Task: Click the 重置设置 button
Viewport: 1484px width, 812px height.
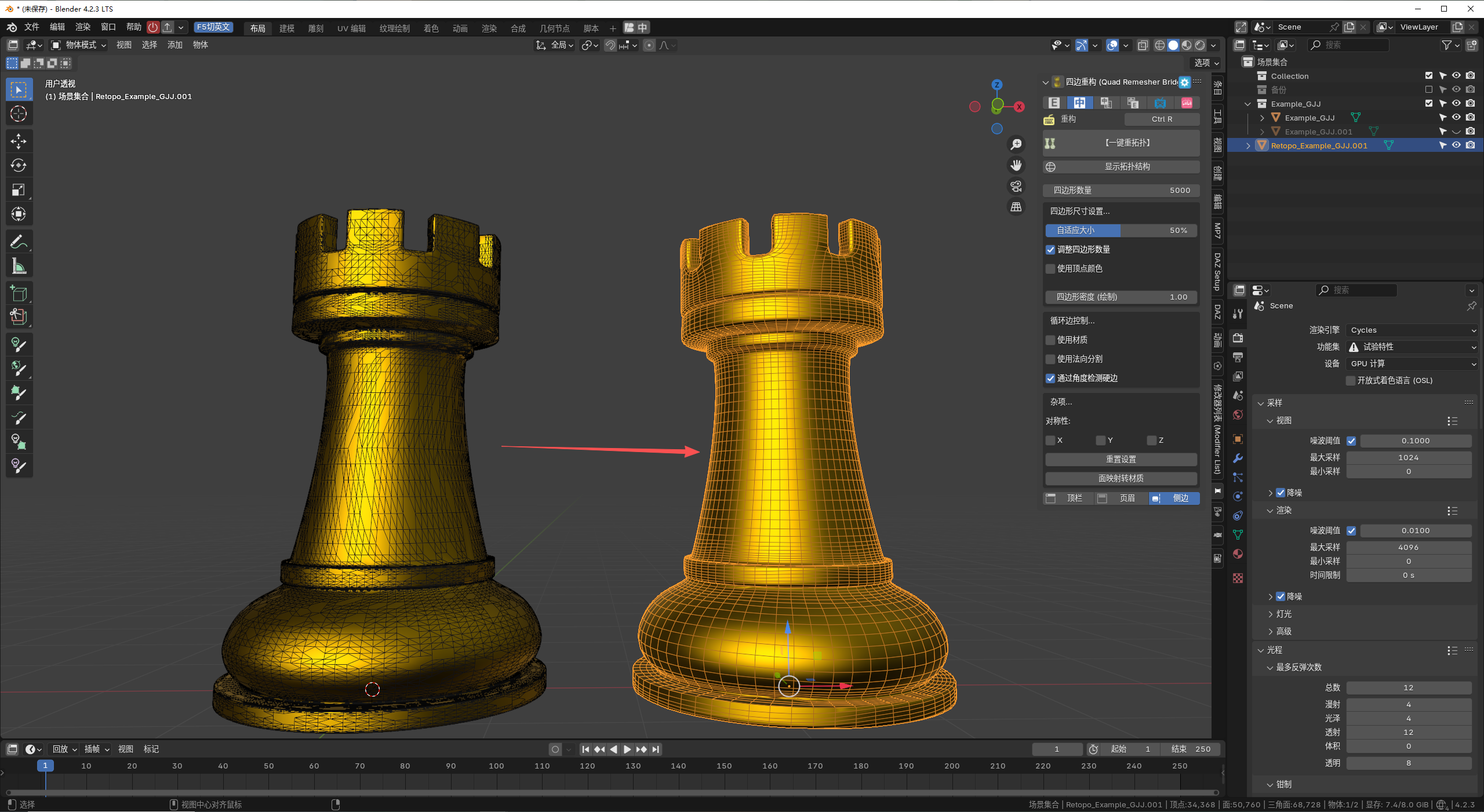Action: (x=1121, y=460)
